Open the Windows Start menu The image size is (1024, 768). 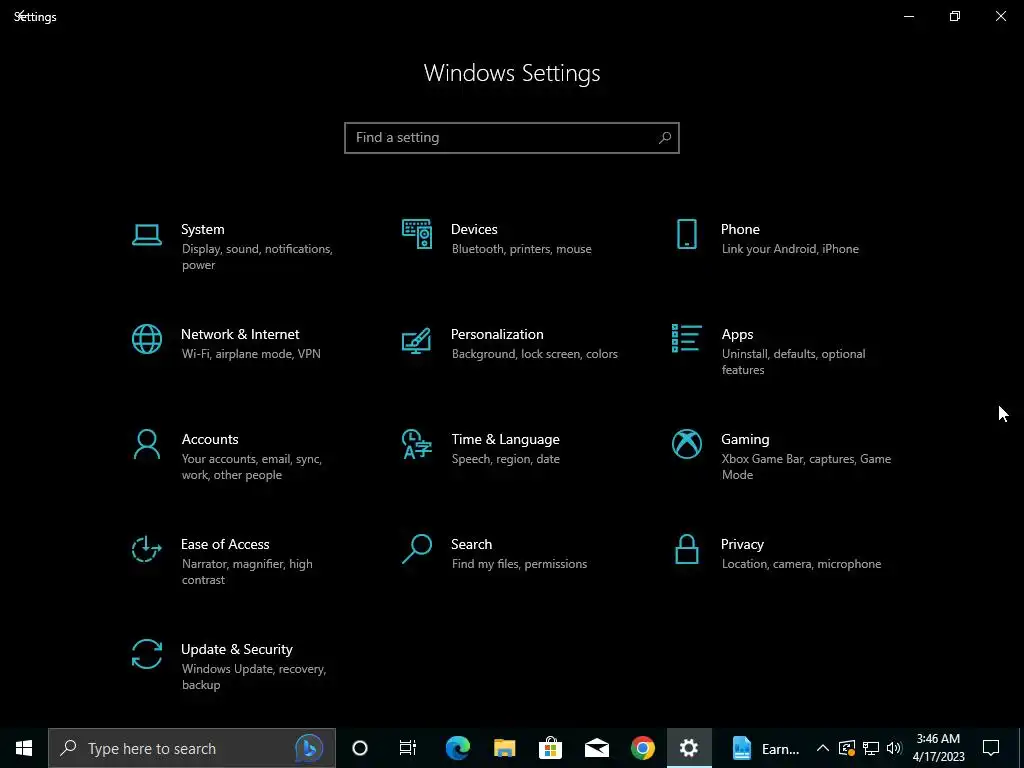24,748
